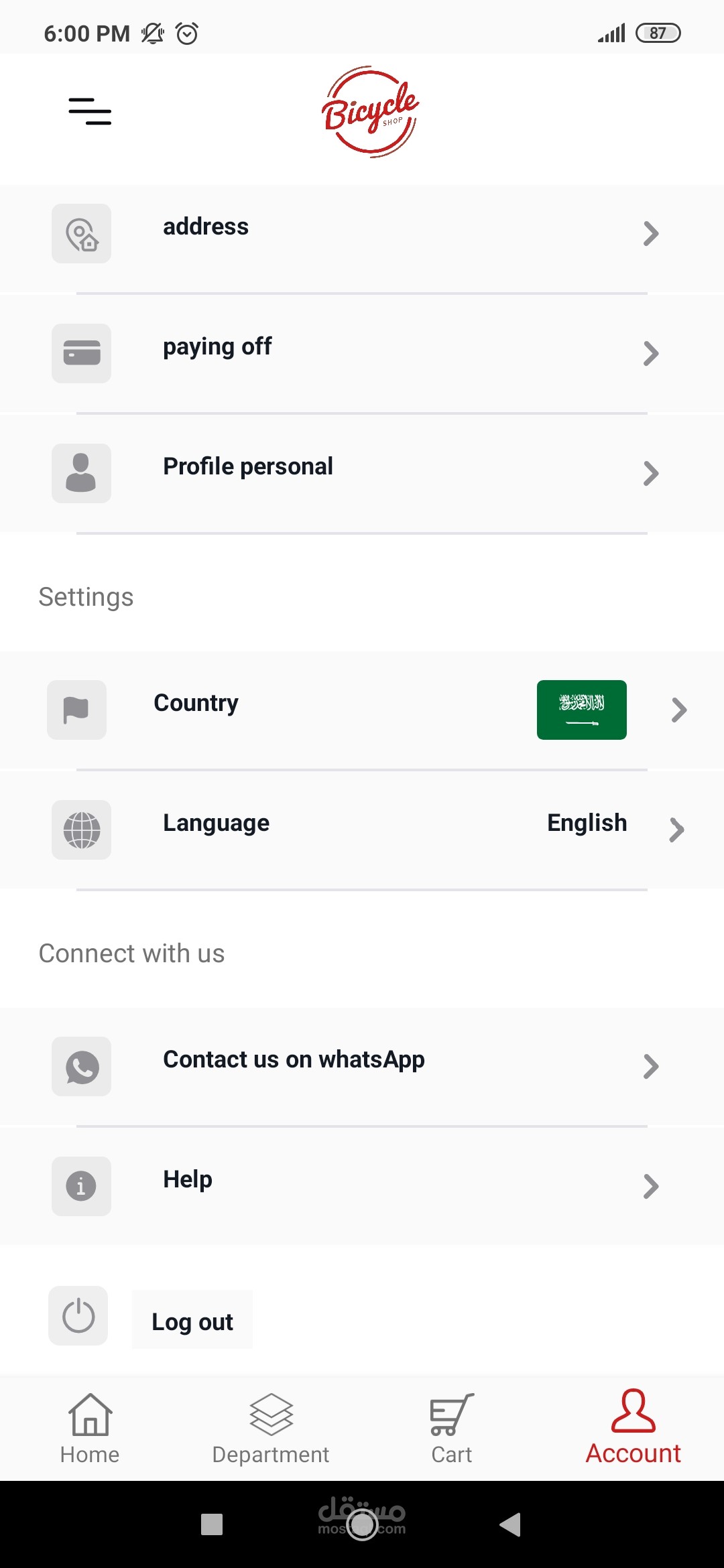Screen dimensions: 724x1568
Task: Open Language selection chevron
Action: point(676,830)
